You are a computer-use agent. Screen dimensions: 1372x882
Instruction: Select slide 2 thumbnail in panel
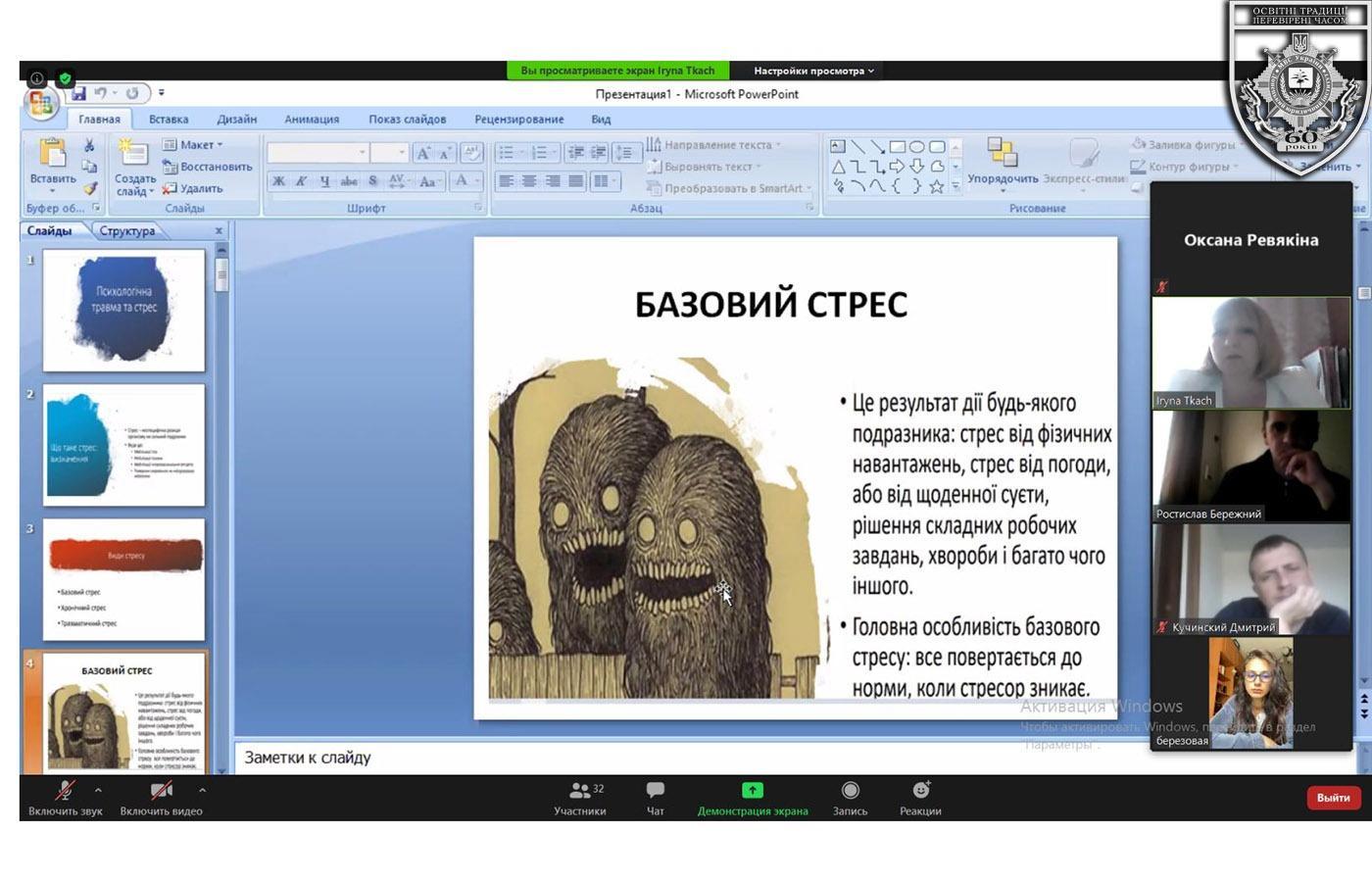[124, 445]
